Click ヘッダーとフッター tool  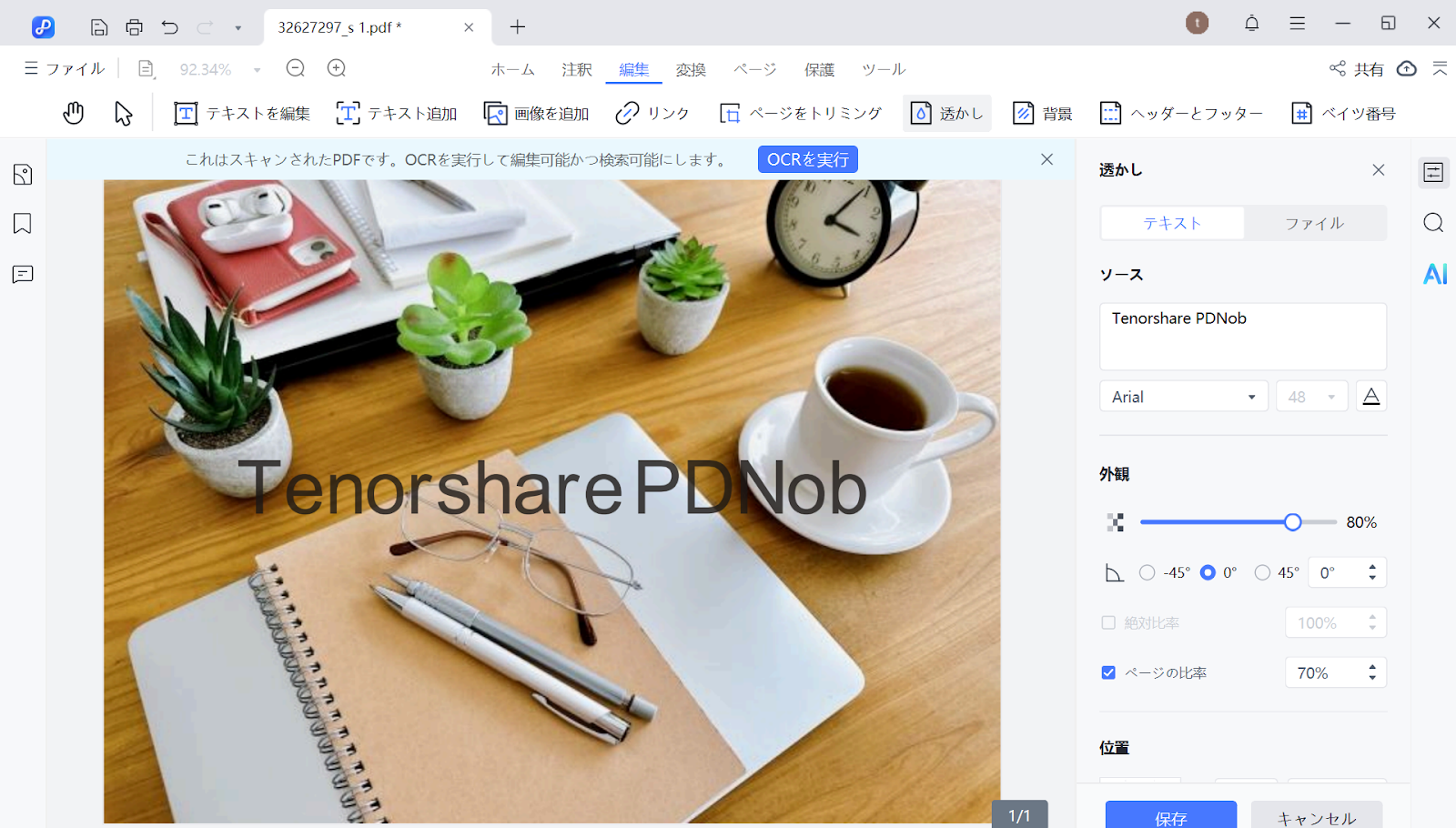point(1181,113)
